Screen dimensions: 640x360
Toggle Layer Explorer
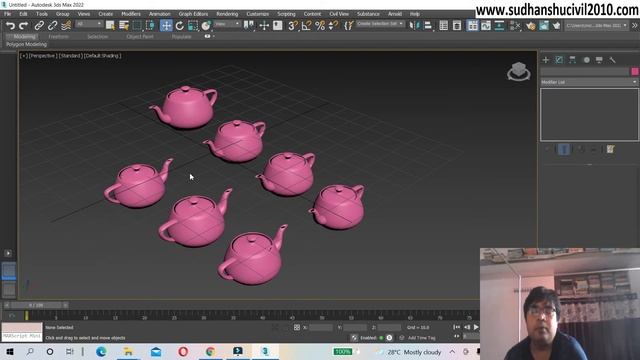tap(457, 26)
